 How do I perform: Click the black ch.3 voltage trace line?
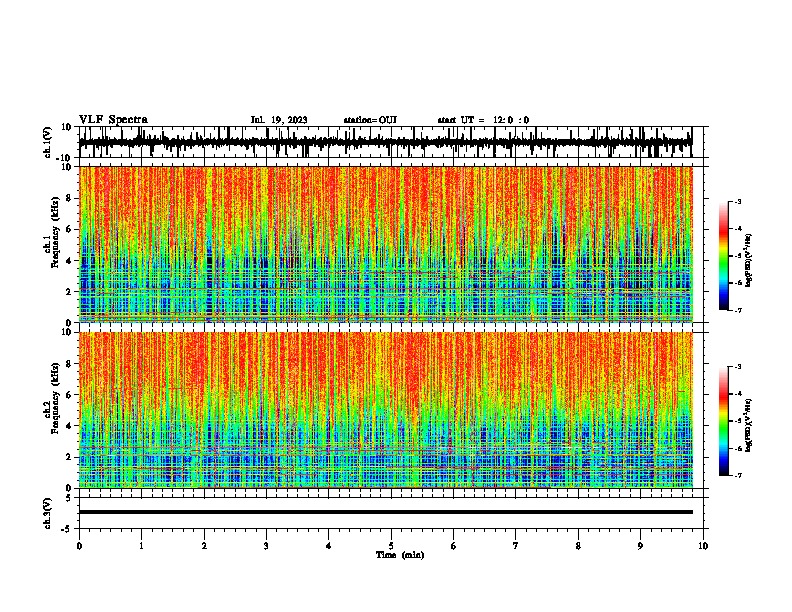[x=385, y=512]
